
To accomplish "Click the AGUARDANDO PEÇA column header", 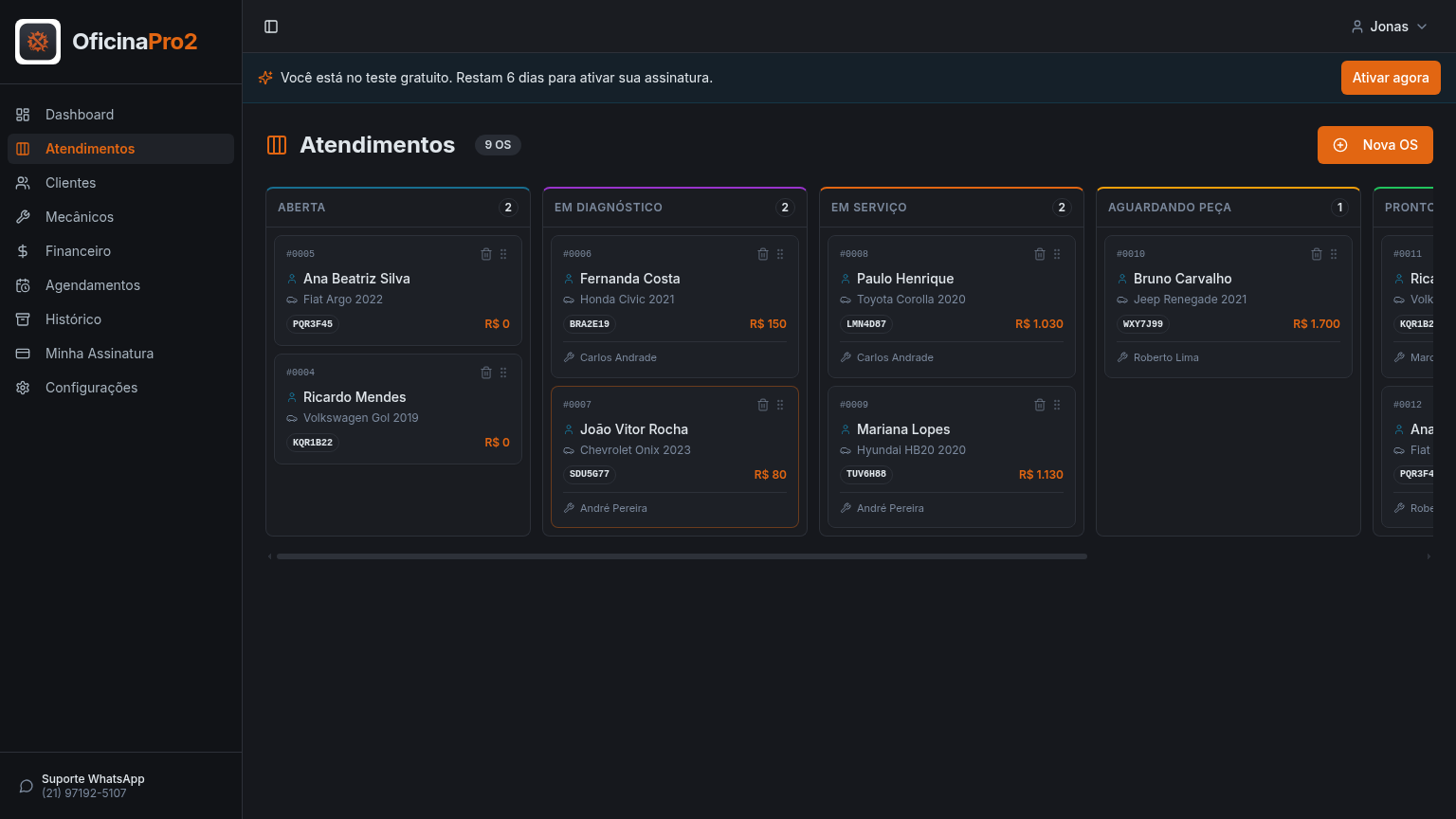I will point(1228,208).
